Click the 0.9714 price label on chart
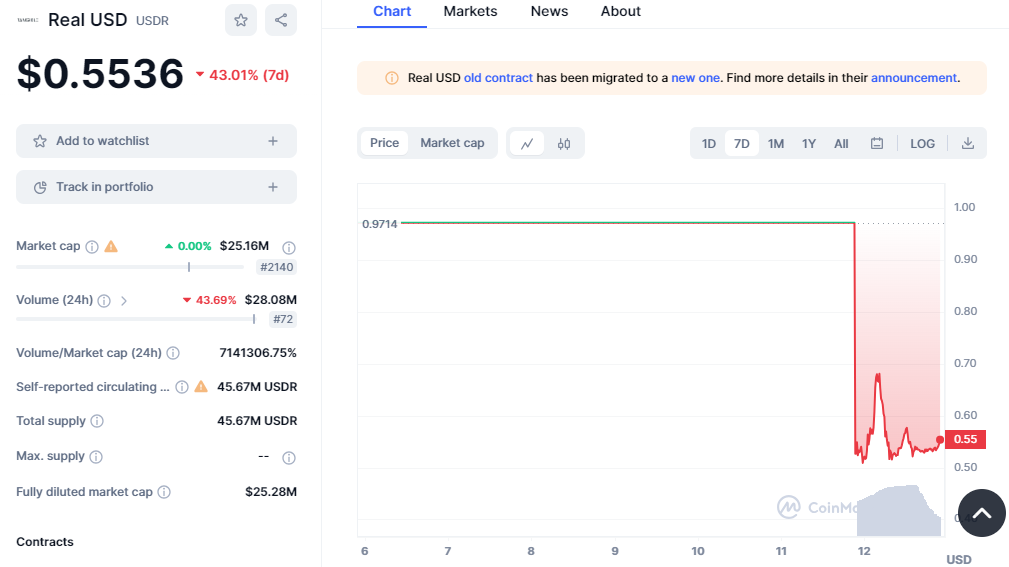Screen dimensions: 1009x567 click(380, 224)
